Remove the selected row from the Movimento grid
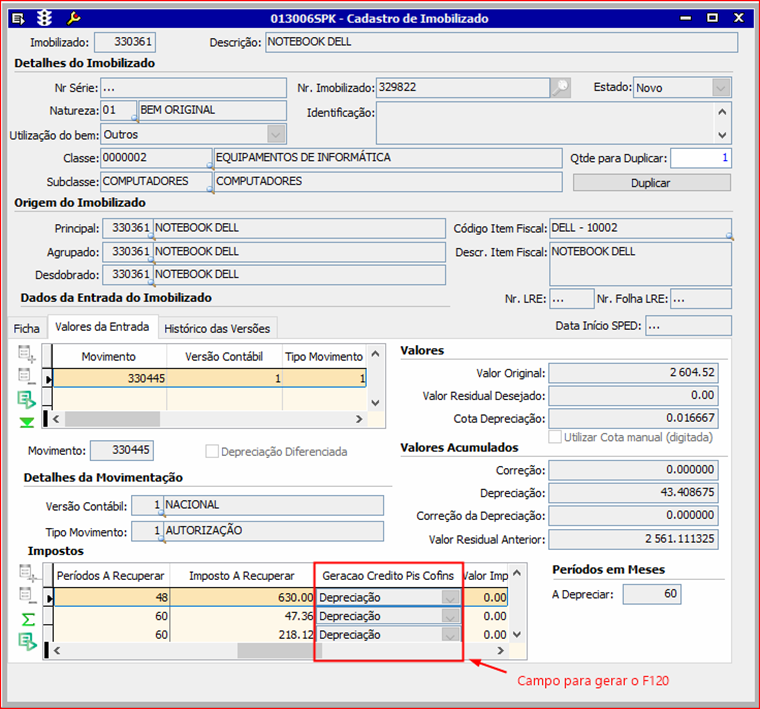760x709 pixels. coord(27,377)
